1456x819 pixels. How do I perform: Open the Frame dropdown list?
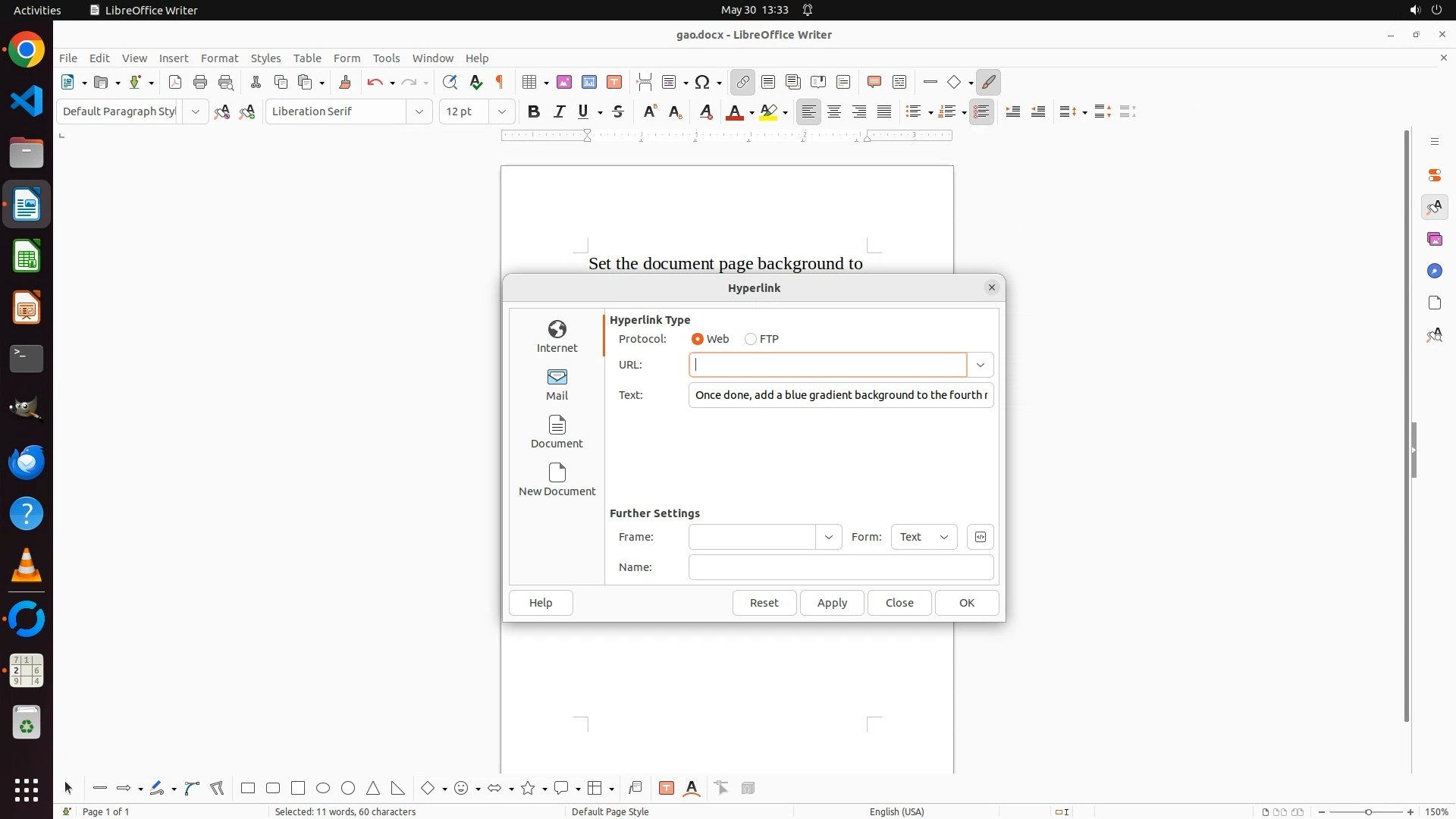[x=828, y=537]
